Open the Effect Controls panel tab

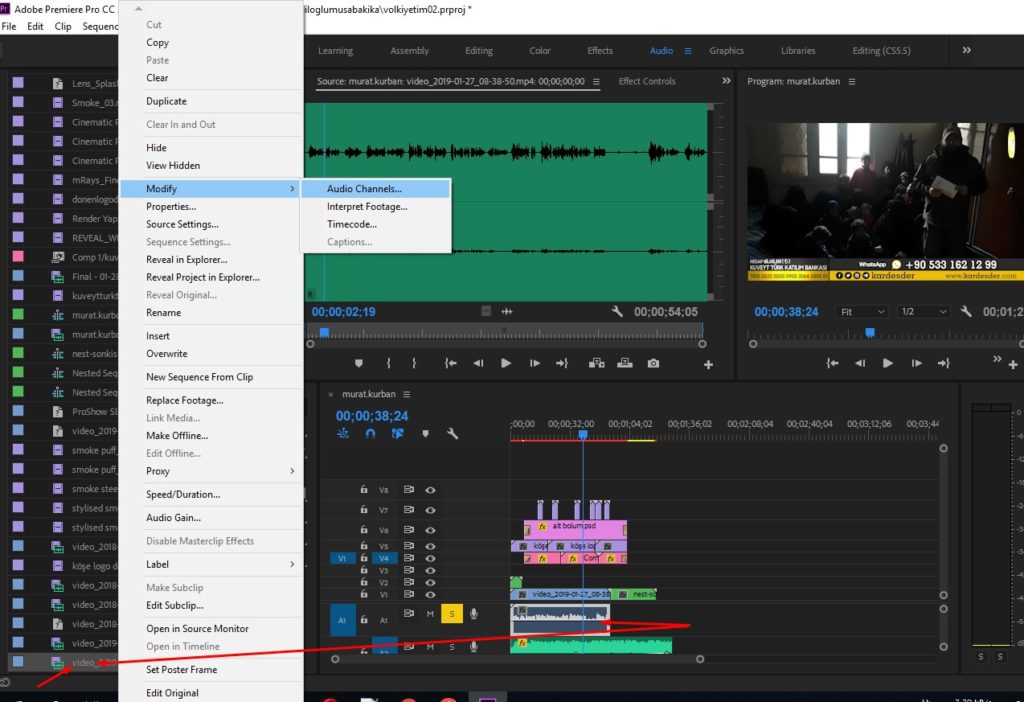click(647, 81)
